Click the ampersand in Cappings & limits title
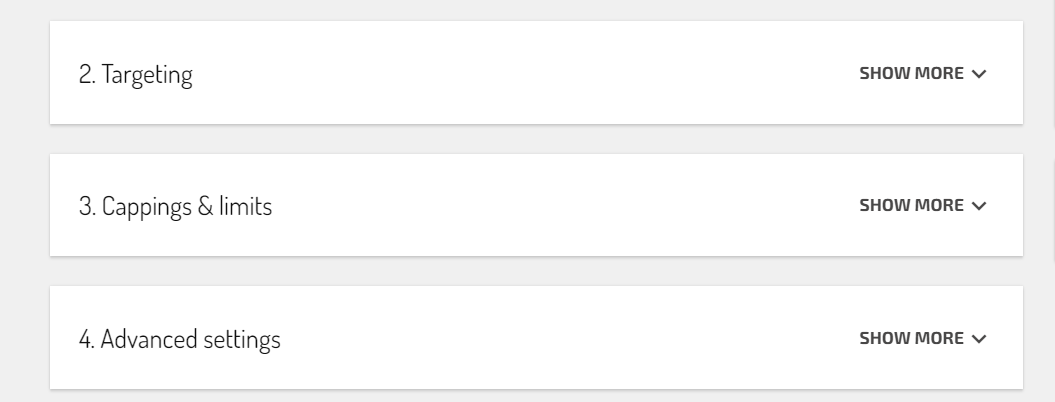The image size is (1055, 402). click(205, 205)
